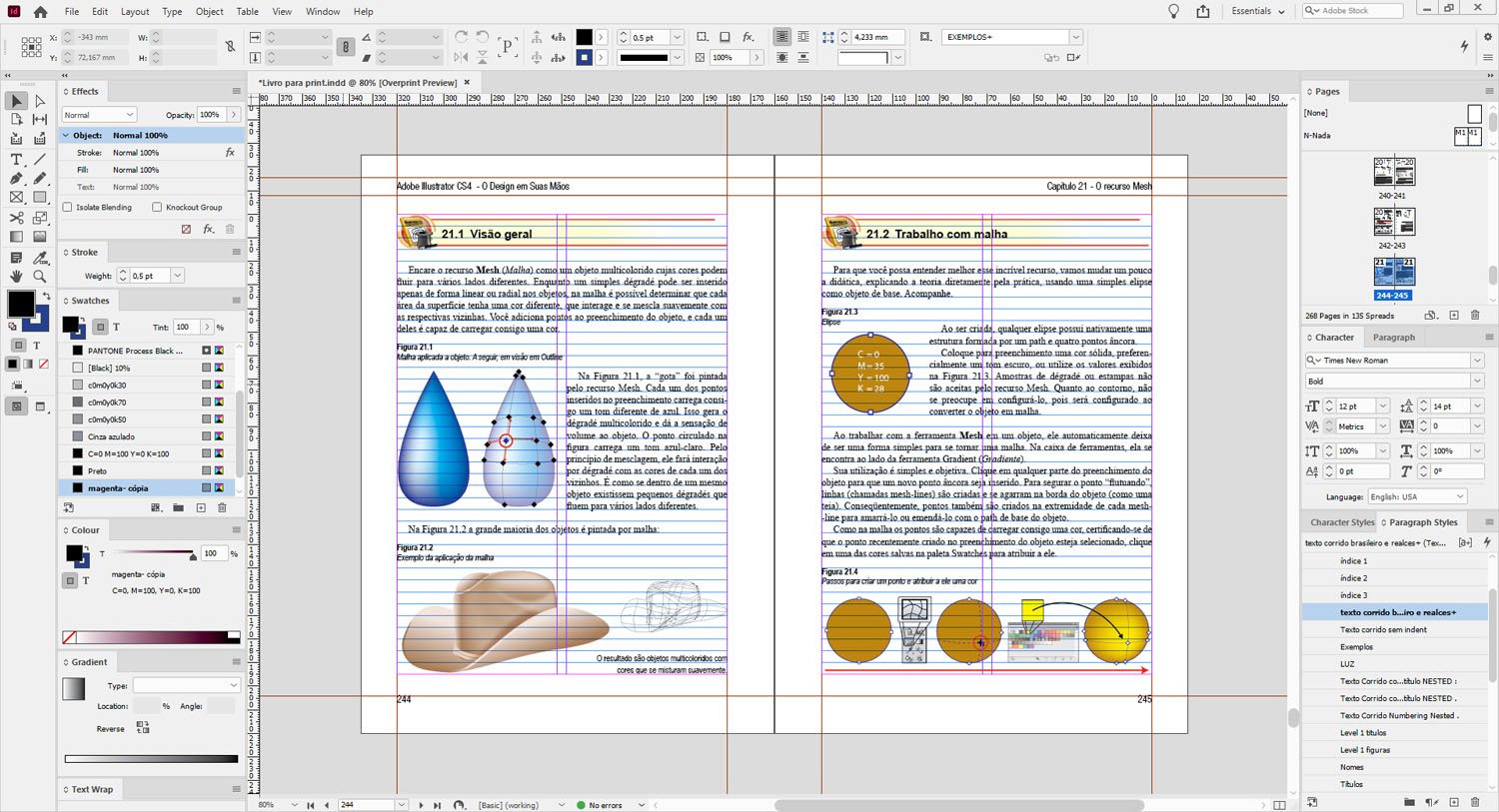The width and height of the screenshot is (1499, 812).
Task: Open EXEMPLOS+ object style dropdown
Action: pyautogui.click(x=1076, y=37)
